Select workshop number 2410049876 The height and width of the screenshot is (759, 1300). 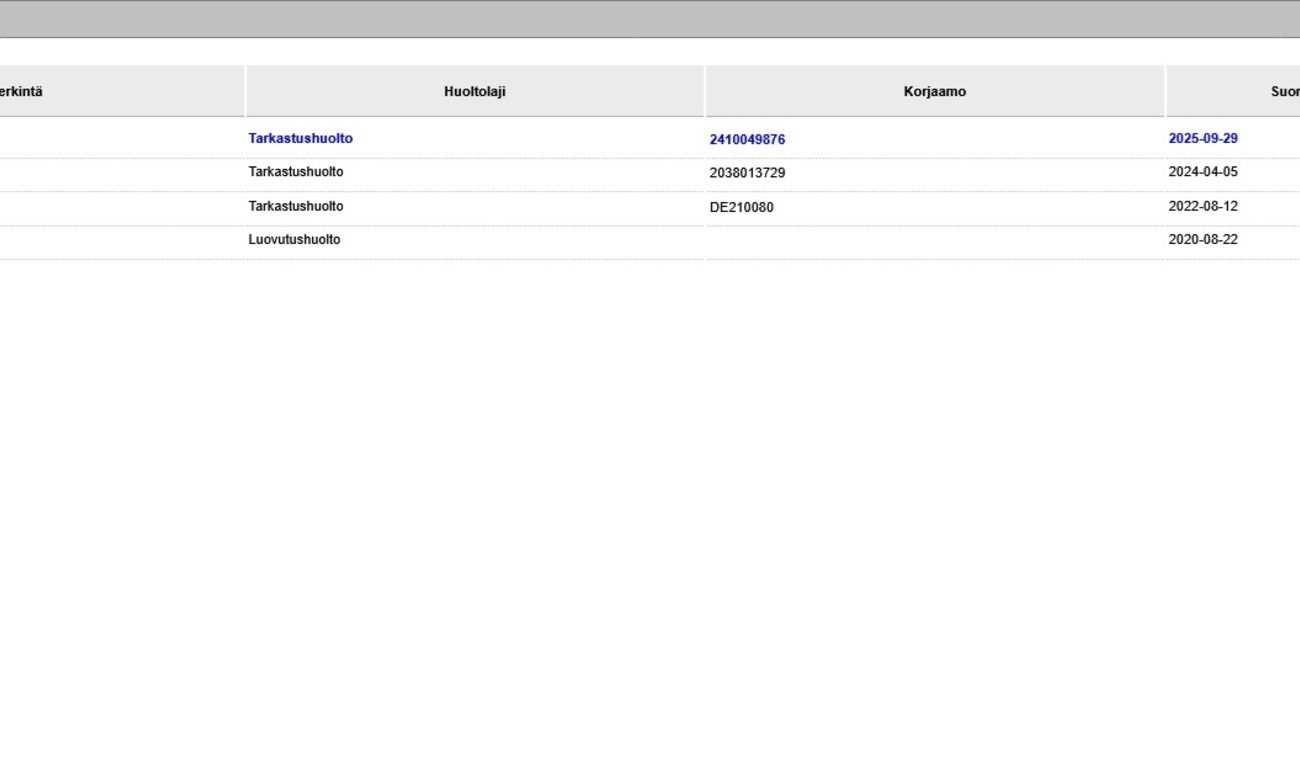(x=747, y=140)
